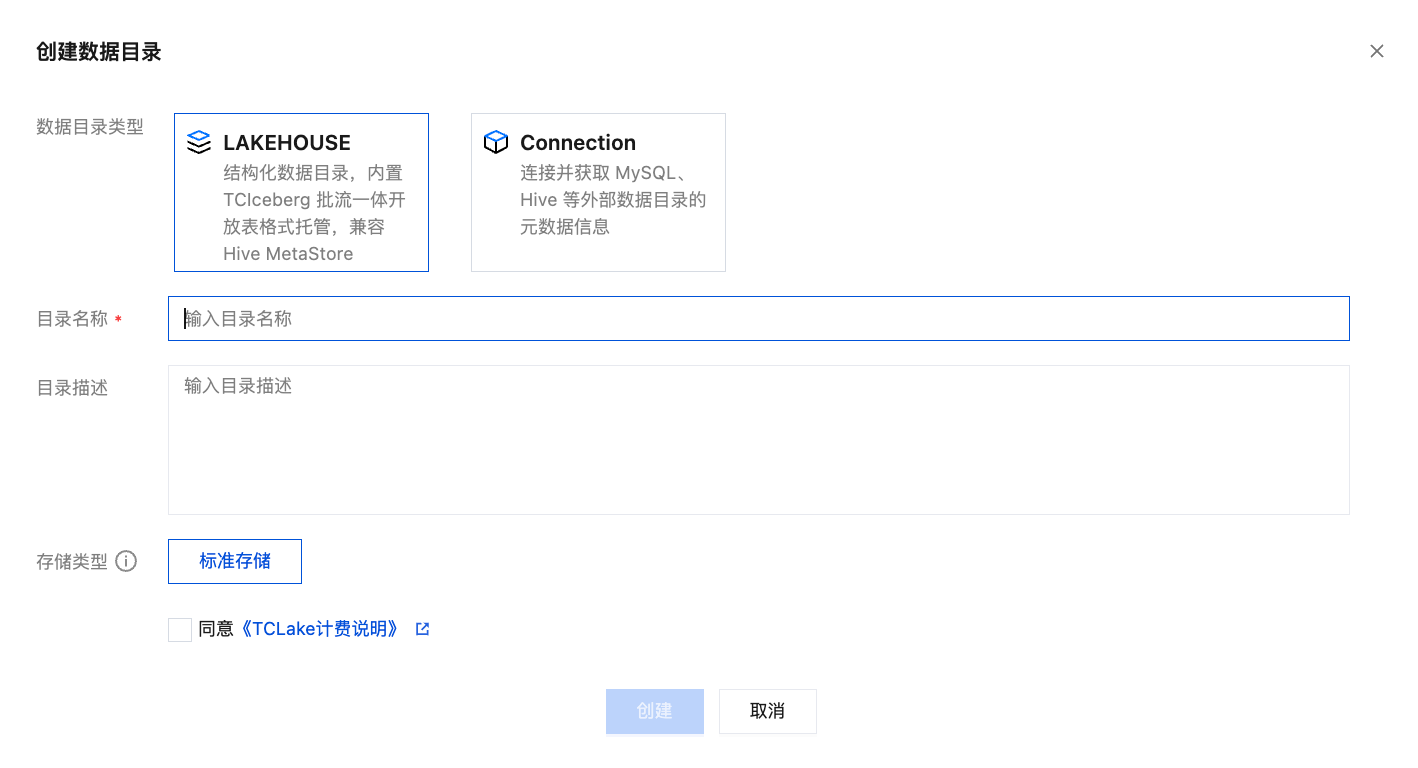Click the Connection cube icon
This screenshot has height=768, width=1418.
click(x=496, y=142)
